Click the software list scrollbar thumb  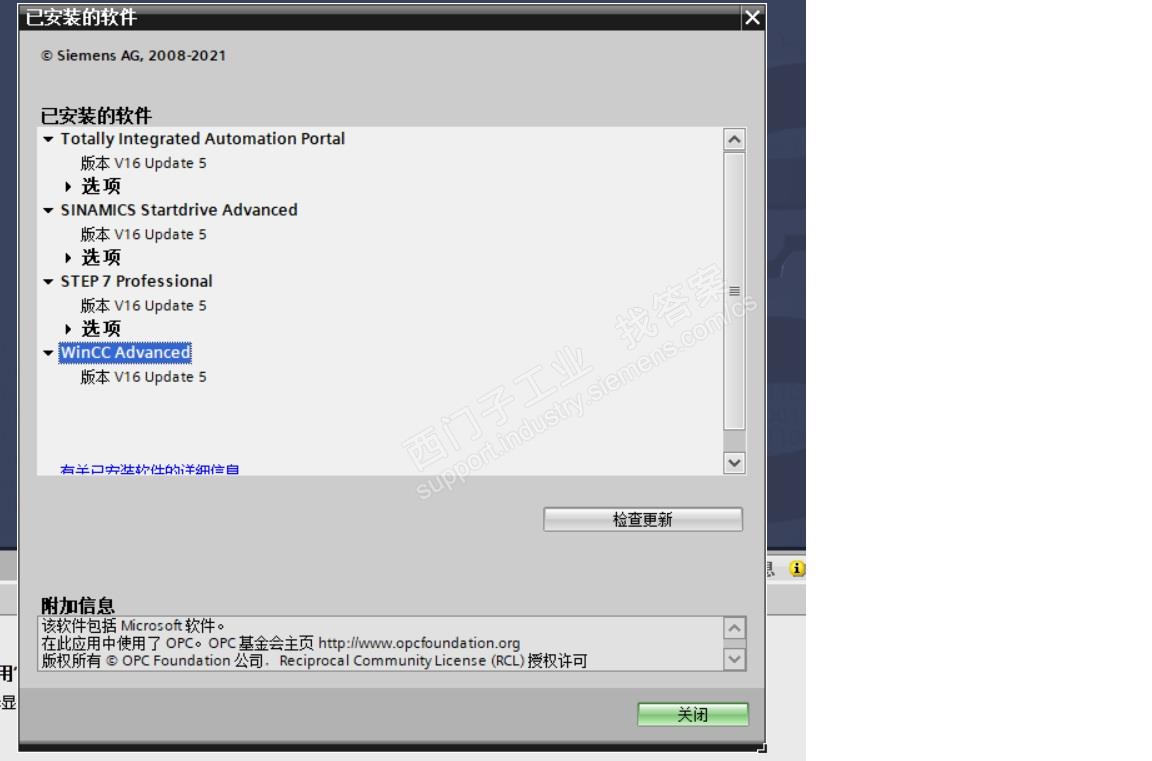point(734,291)
